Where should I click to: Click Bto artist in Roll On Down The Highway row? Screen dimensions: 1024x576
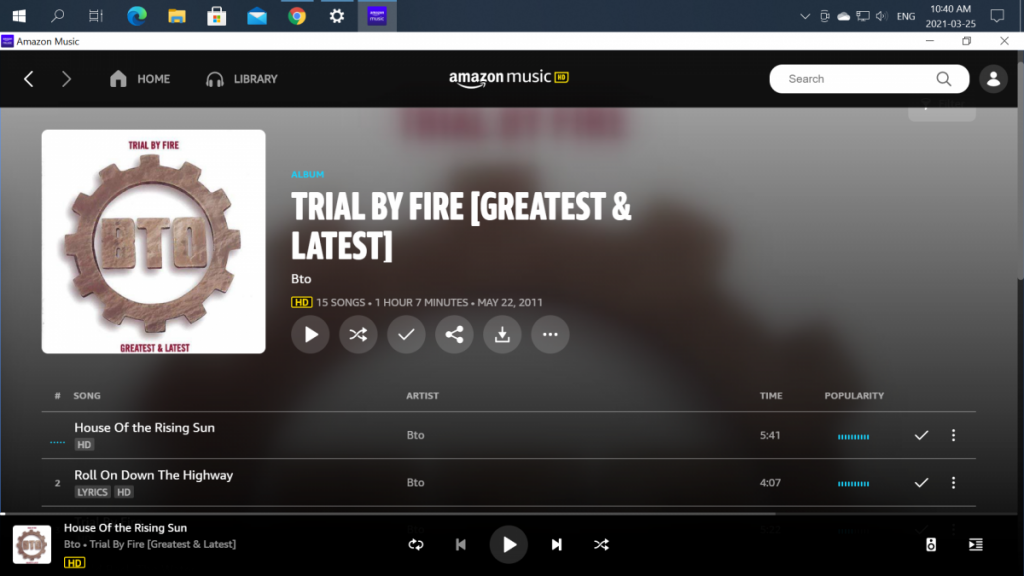(415, 483)
